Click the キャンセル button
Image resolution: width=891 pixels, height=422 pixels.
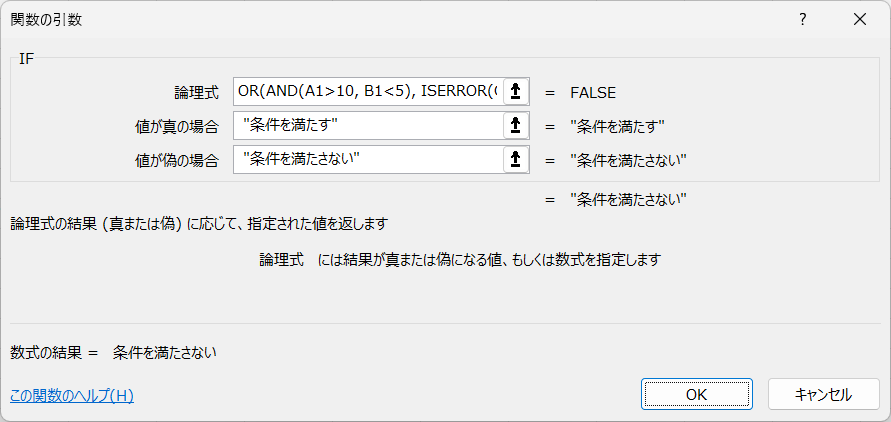[x=823, y=394]
